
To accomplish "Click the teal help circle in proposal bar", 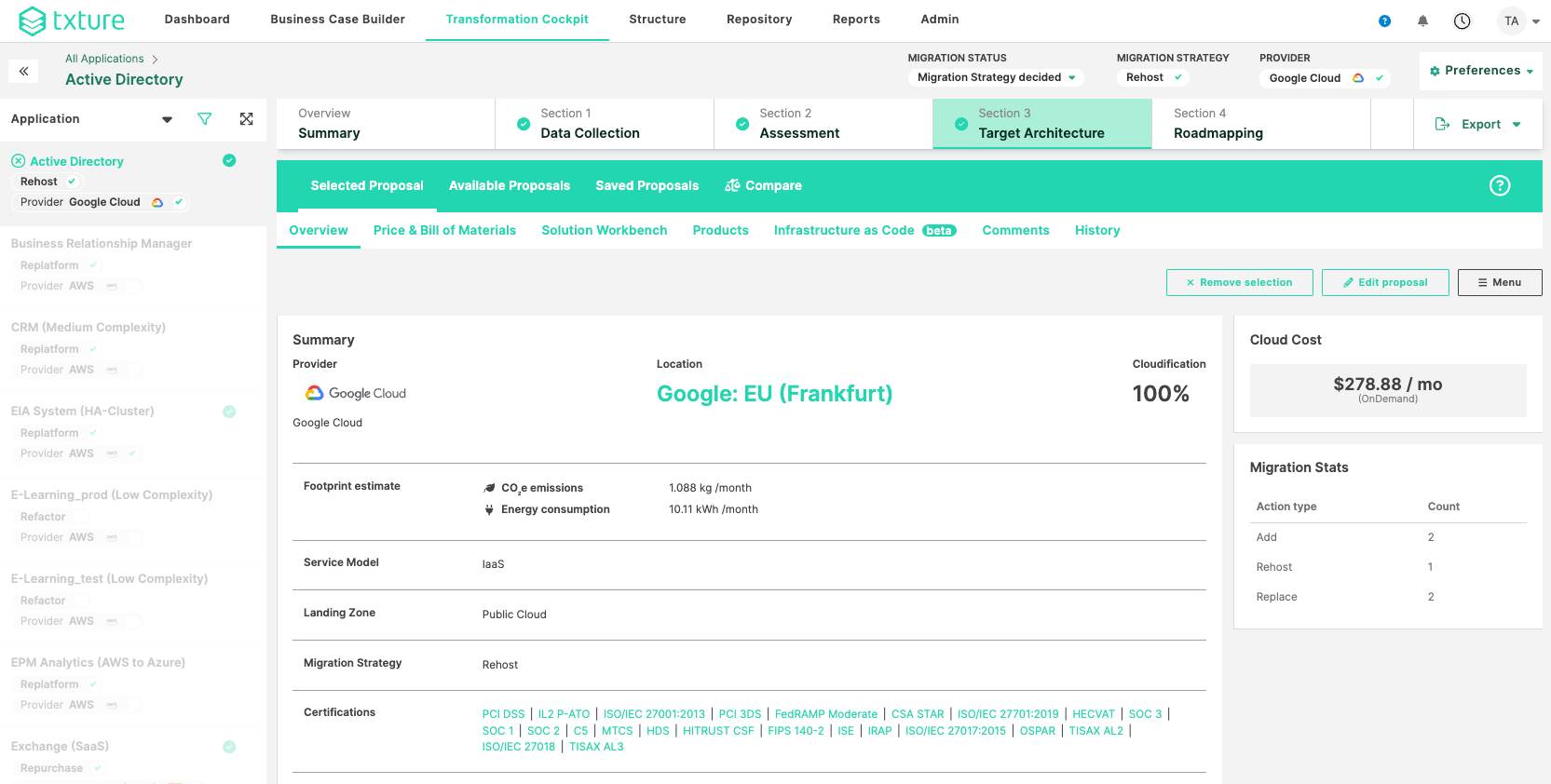I will tap(1500, 185).
